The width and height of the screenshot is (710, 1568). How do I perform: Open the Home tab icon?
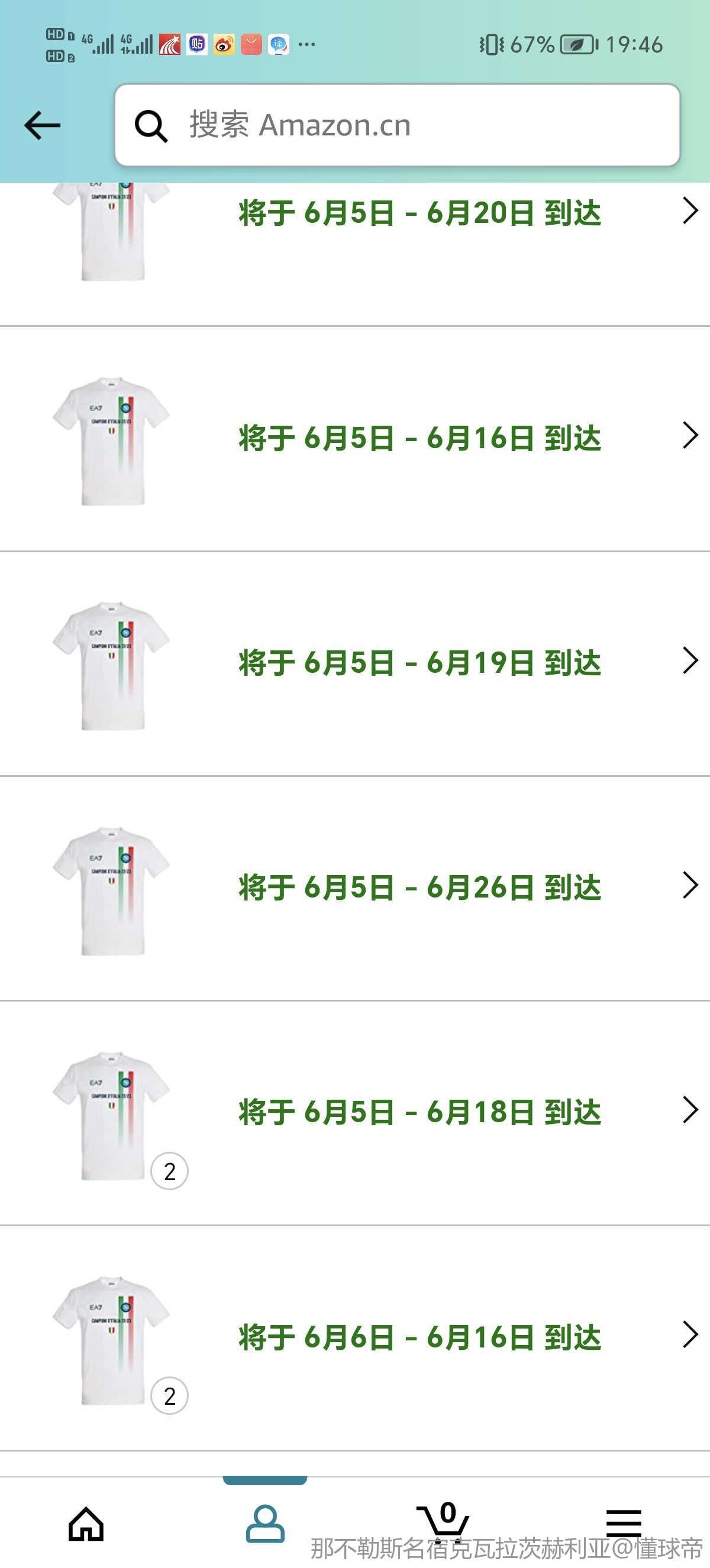point(86,1524)
